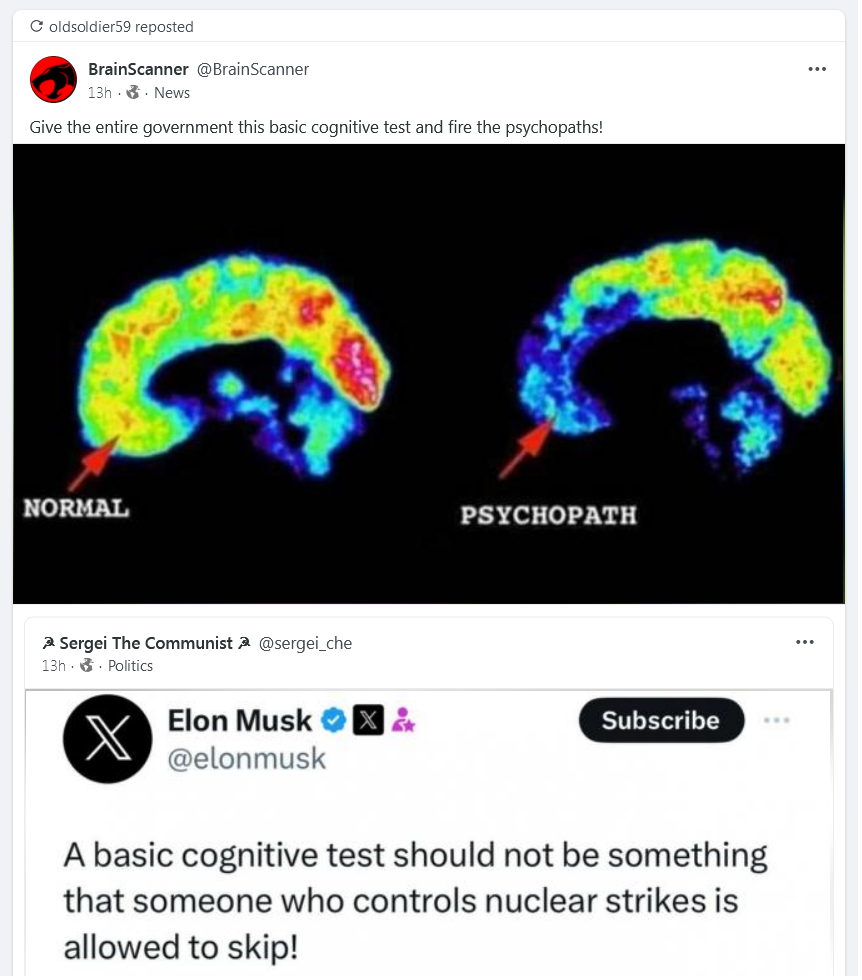Select the Politics category tag
Viewport: 862px width, 980px height.
(130, 666)
